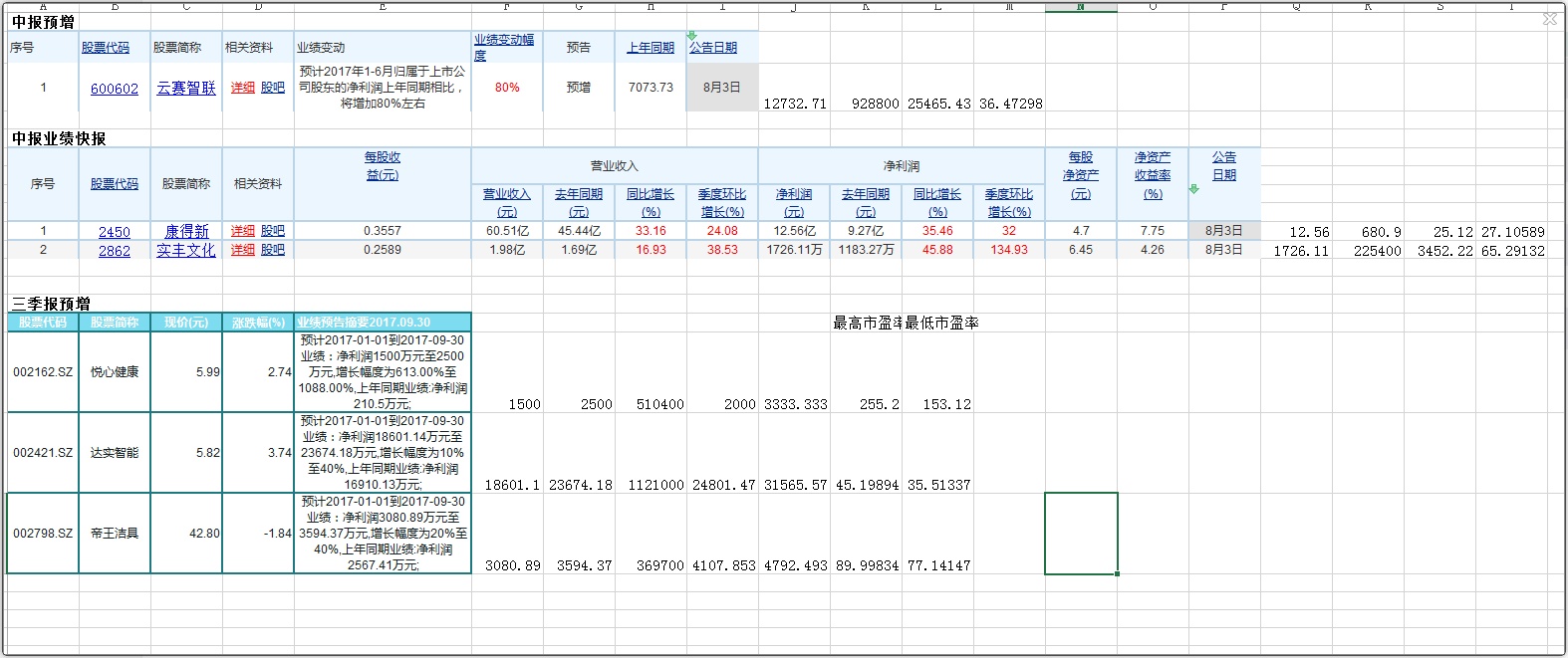Open 详细 link in 康得新 row
This screenshot has height=658, width=1568.
[x=243, y=231]
